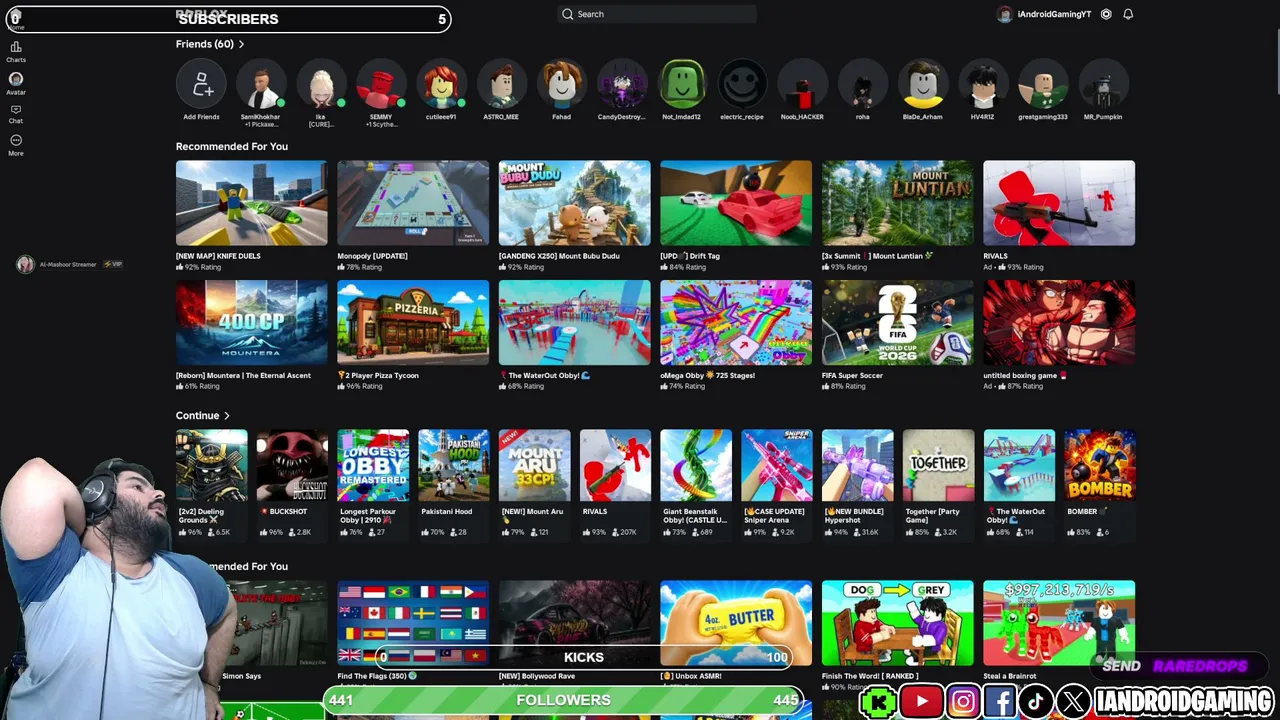Open friend Not_Imdad12's avatar
Image resolution: width=1280 pixels, height=720 pixels.
coord(682,84)
